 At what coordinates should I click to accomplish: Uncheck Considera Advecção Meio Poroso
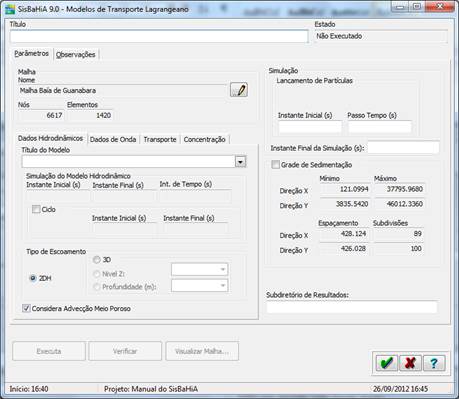point(26,308)
